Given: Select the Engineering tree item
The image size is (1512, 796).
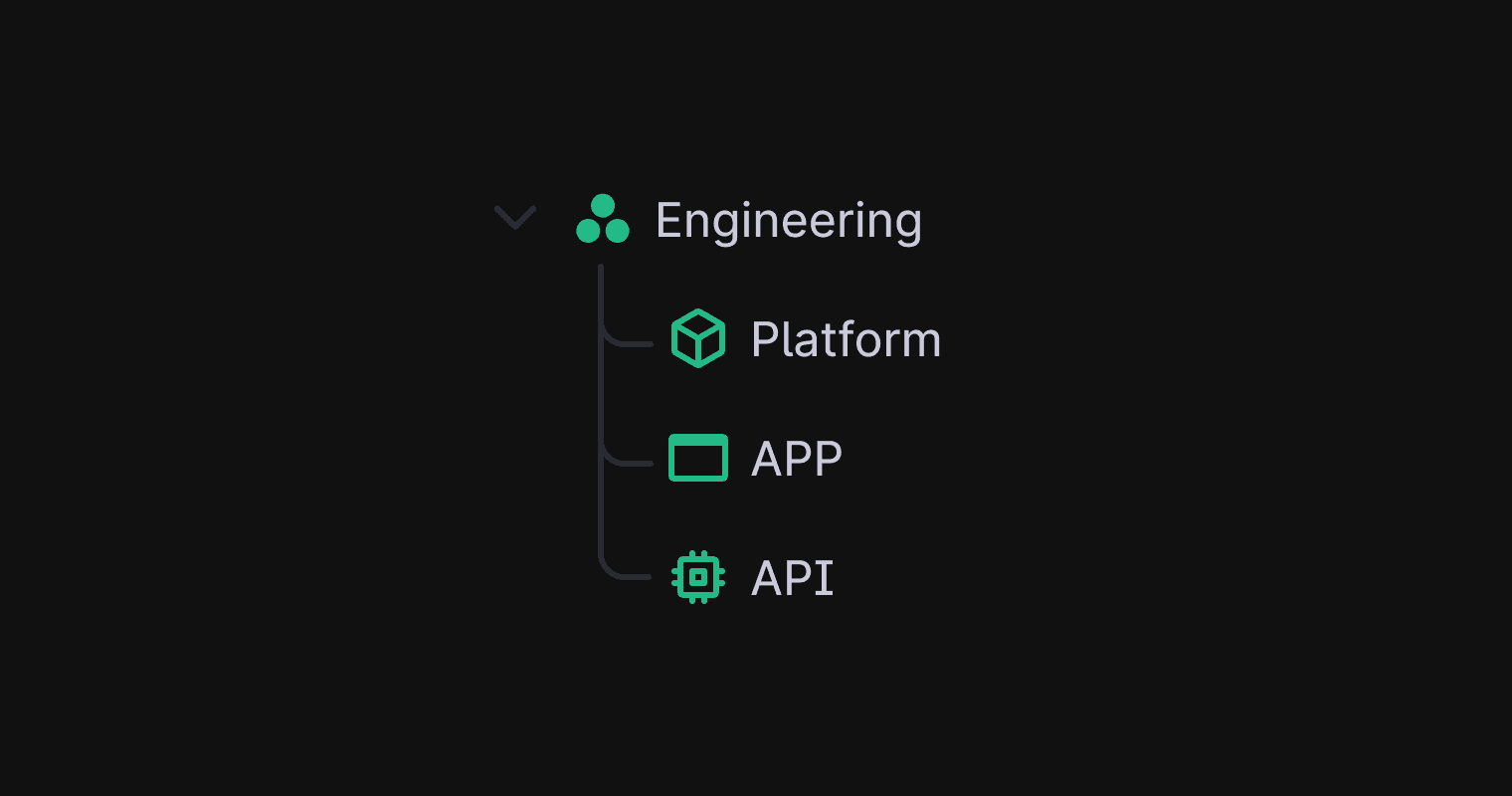Looking at the screenshot, I should (788, 219).
